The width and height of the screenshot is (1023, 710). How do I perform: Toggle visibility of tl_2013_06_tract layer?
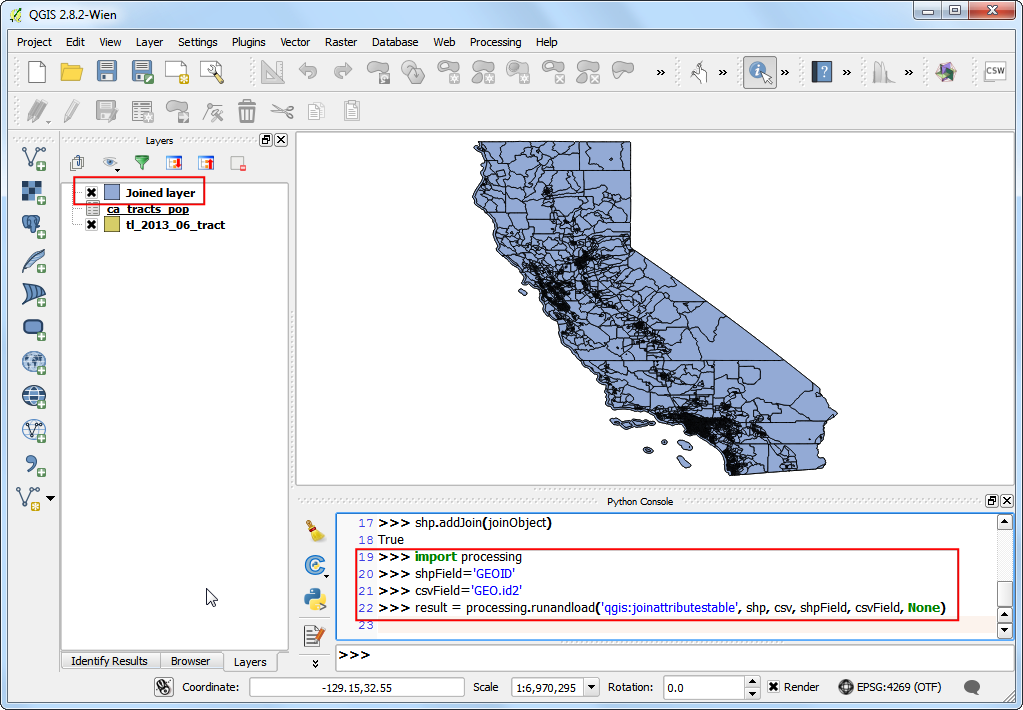tap(91, 224)
